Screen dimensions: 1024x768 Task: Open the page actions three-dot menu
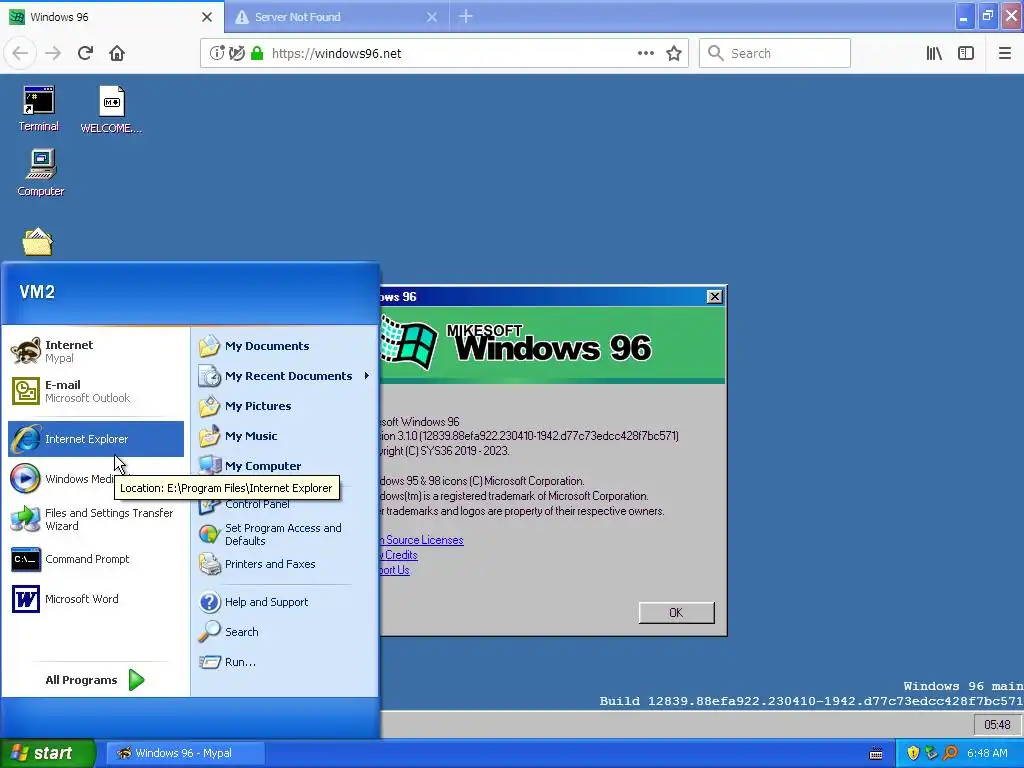pyautogui.click(x=646, y=53)
